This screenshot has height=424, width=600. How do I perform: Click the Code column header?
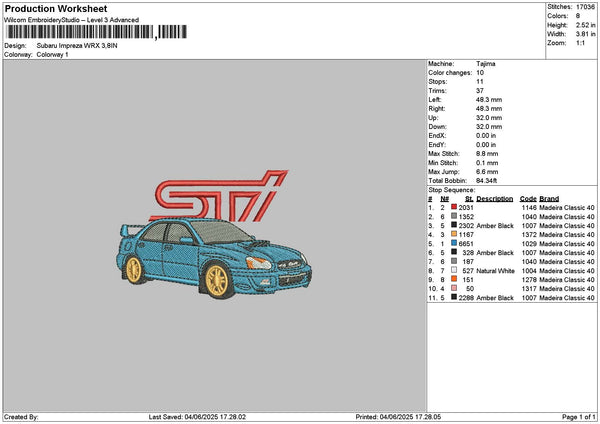pos(528,199)
